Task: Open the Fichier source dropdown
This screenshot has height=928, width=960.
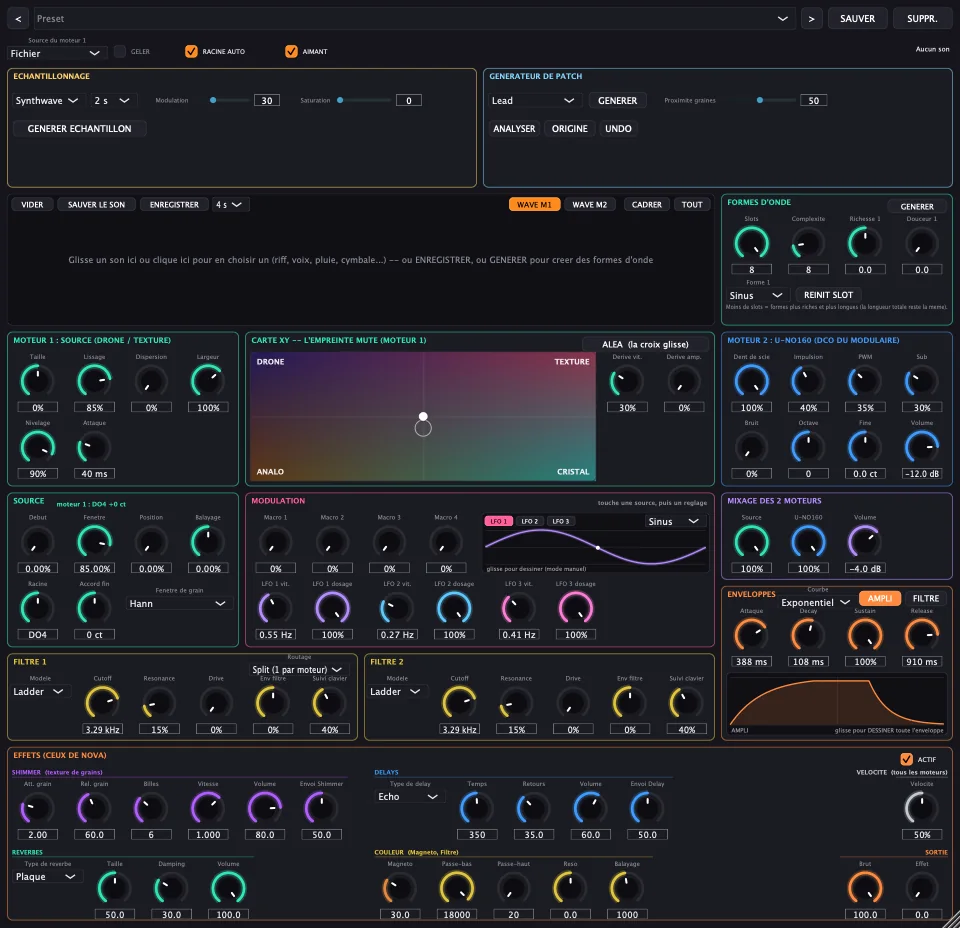Action: coord(56,53)
